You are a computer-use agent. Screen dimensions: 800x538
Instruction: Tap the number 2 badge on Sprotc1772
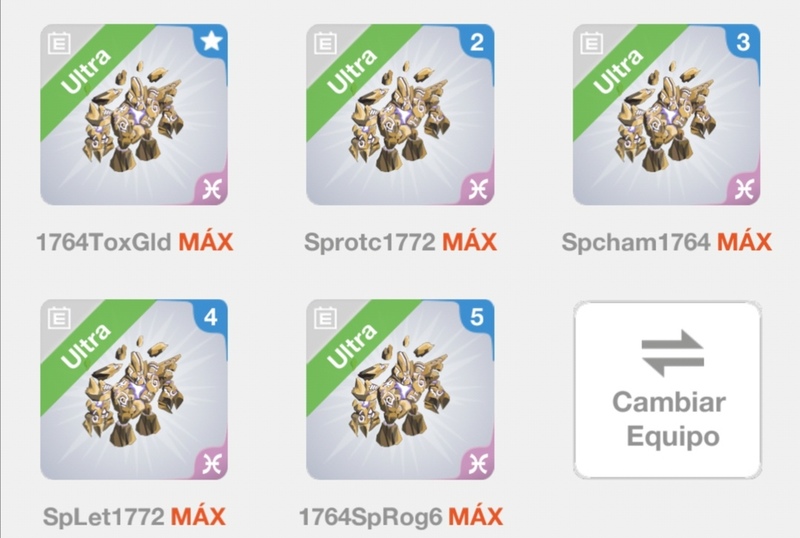pos(477,42)
